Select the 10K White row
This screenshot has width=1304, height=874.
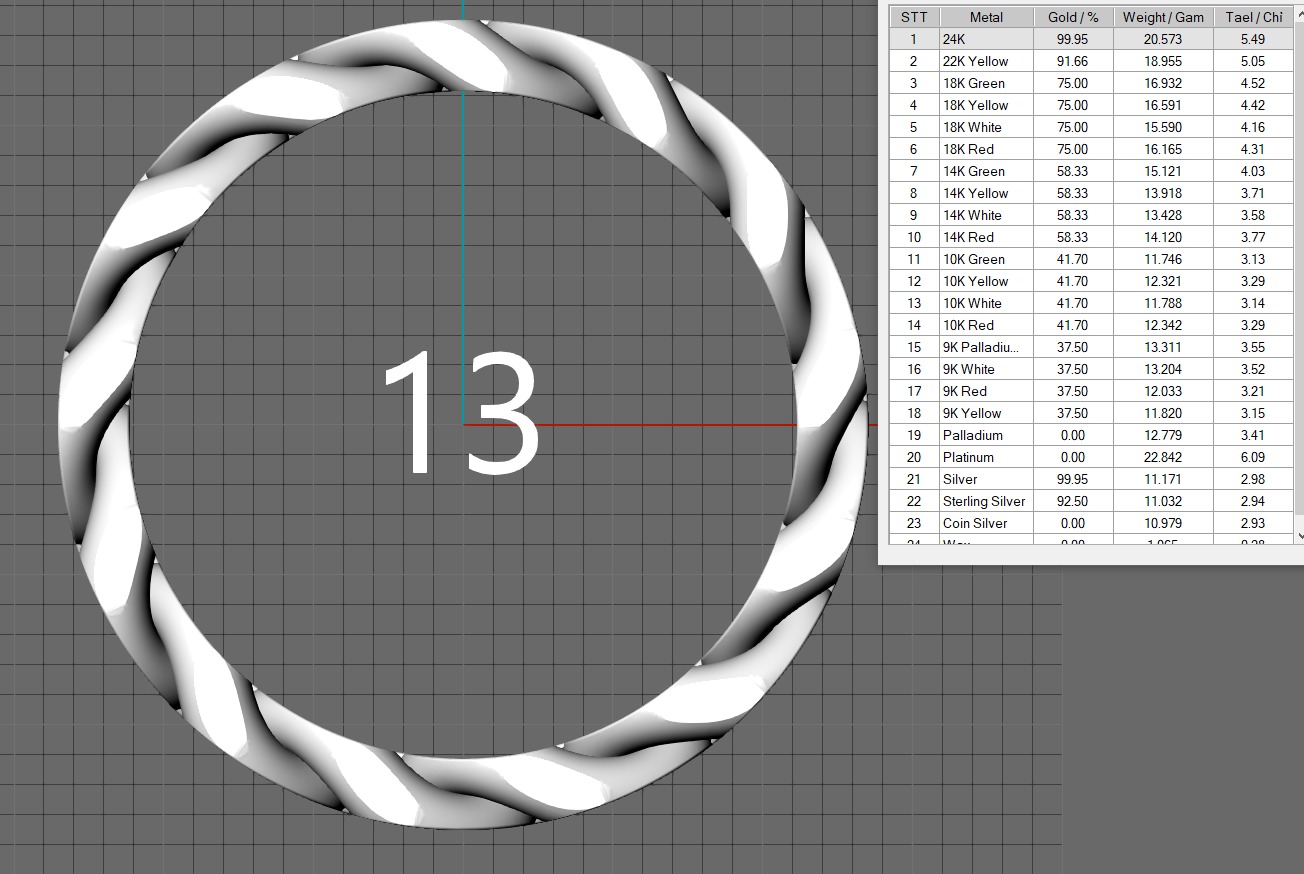tap(1092, 303)
